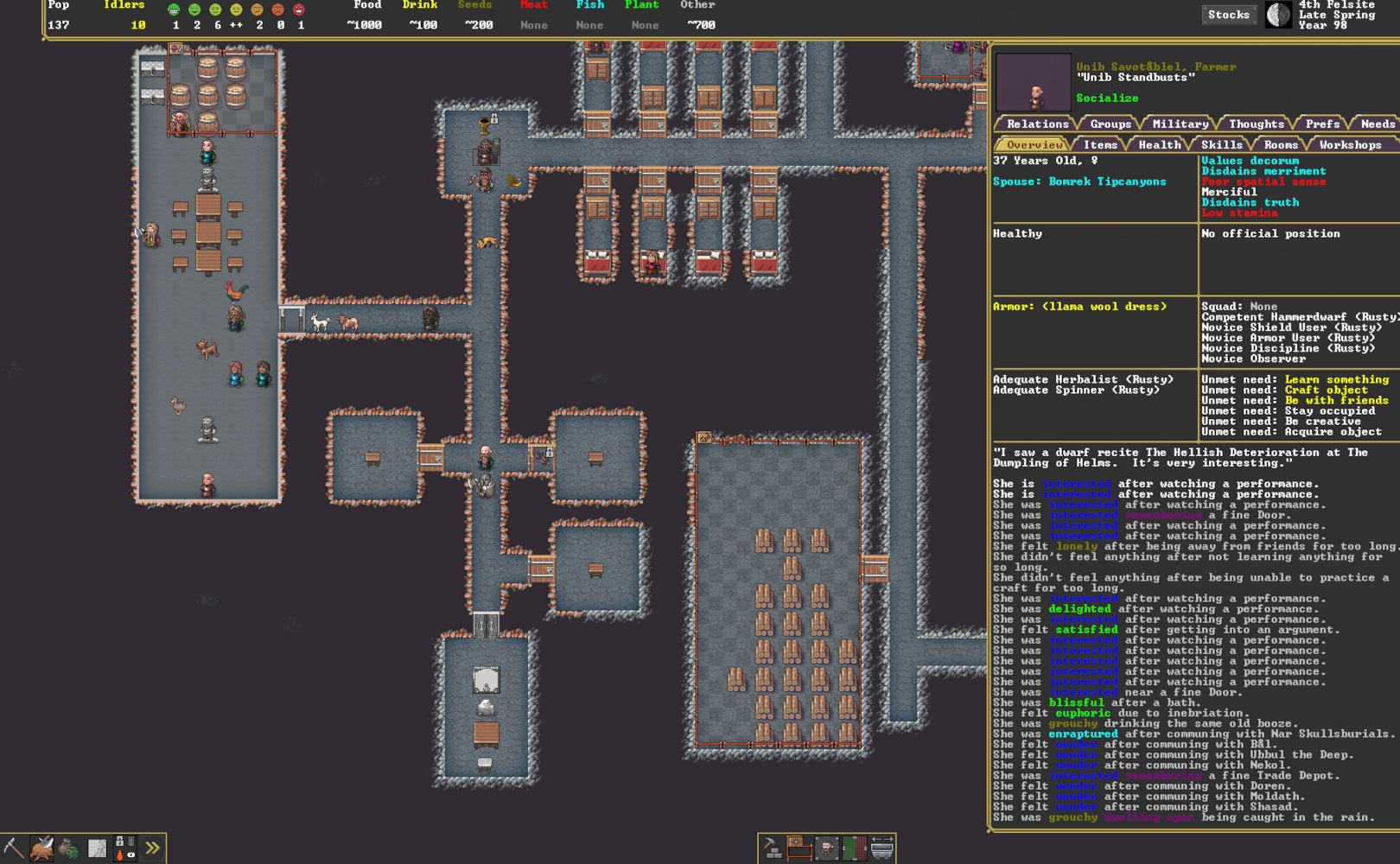This screenshot has width=1400, height=864.
Task: Select the rooster in the dining hall
Action: (x=235, y=291)
